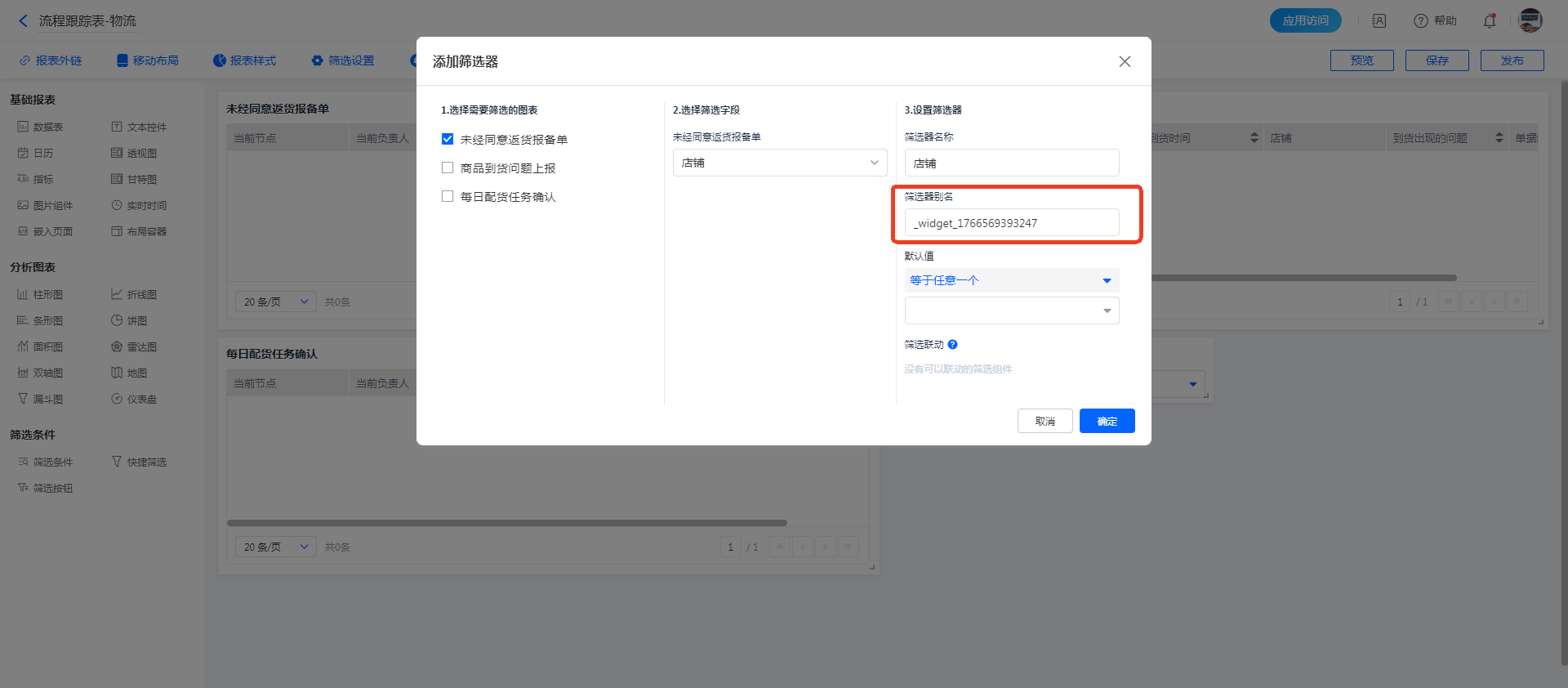The image size is (1568, 688).
Task: Select the 饼图 chart icon
Action: [x=117, y=320]
